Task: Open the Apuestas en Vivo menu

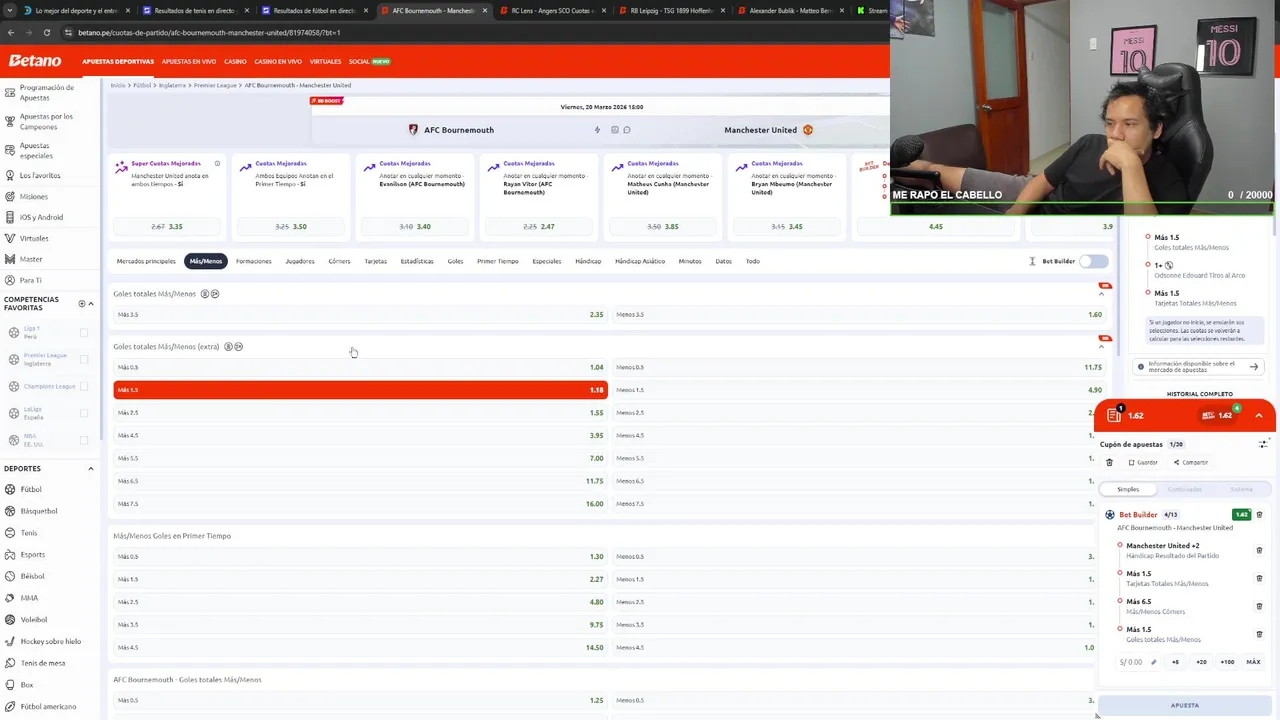Action: click(189, 61)
